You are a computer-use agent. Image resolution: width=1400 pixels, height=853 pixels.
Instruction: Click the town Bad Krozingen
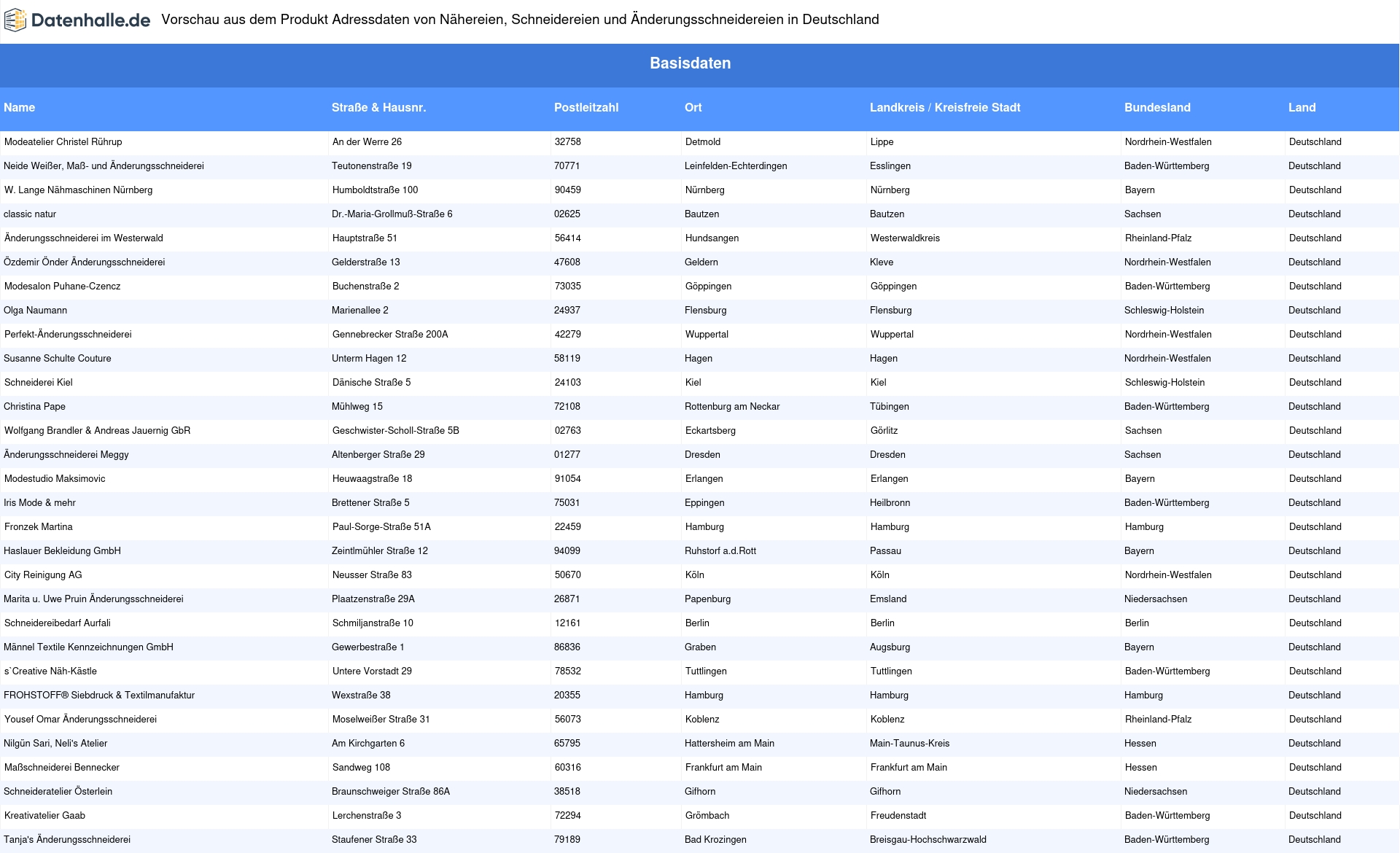(715, 839)
